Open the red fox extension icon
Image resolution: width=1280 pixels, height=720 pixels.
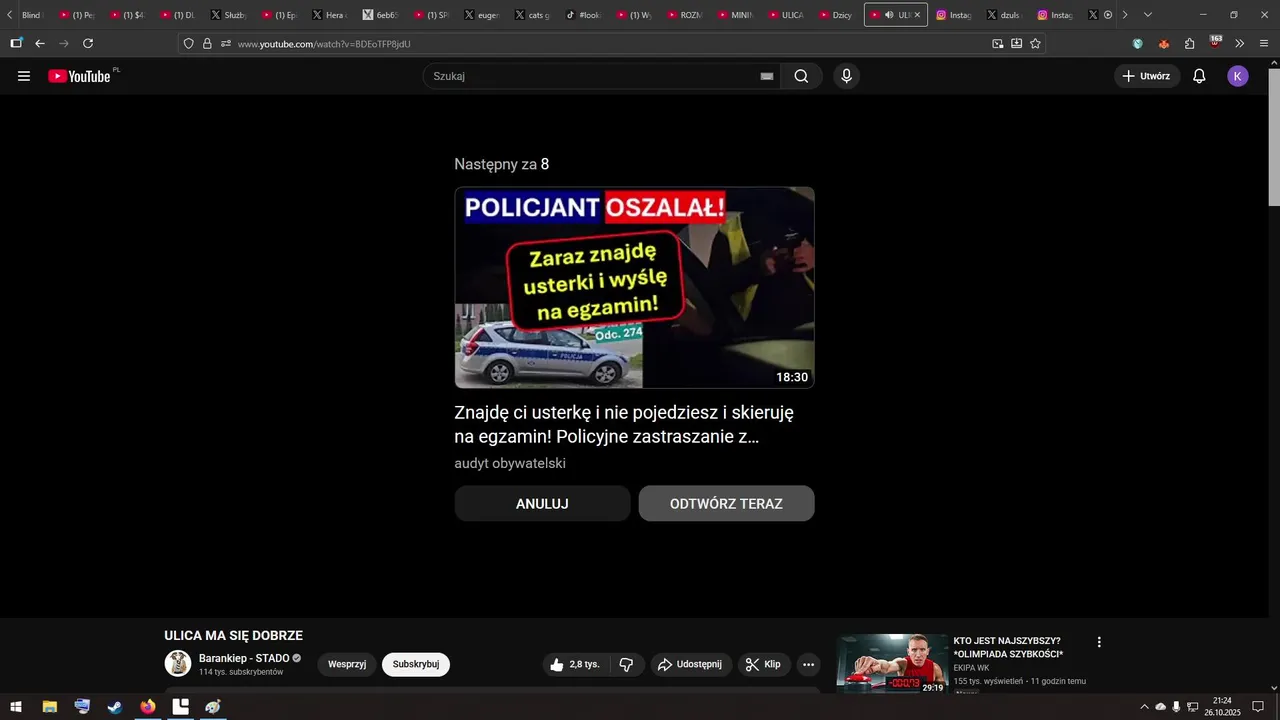(1163, 43)
